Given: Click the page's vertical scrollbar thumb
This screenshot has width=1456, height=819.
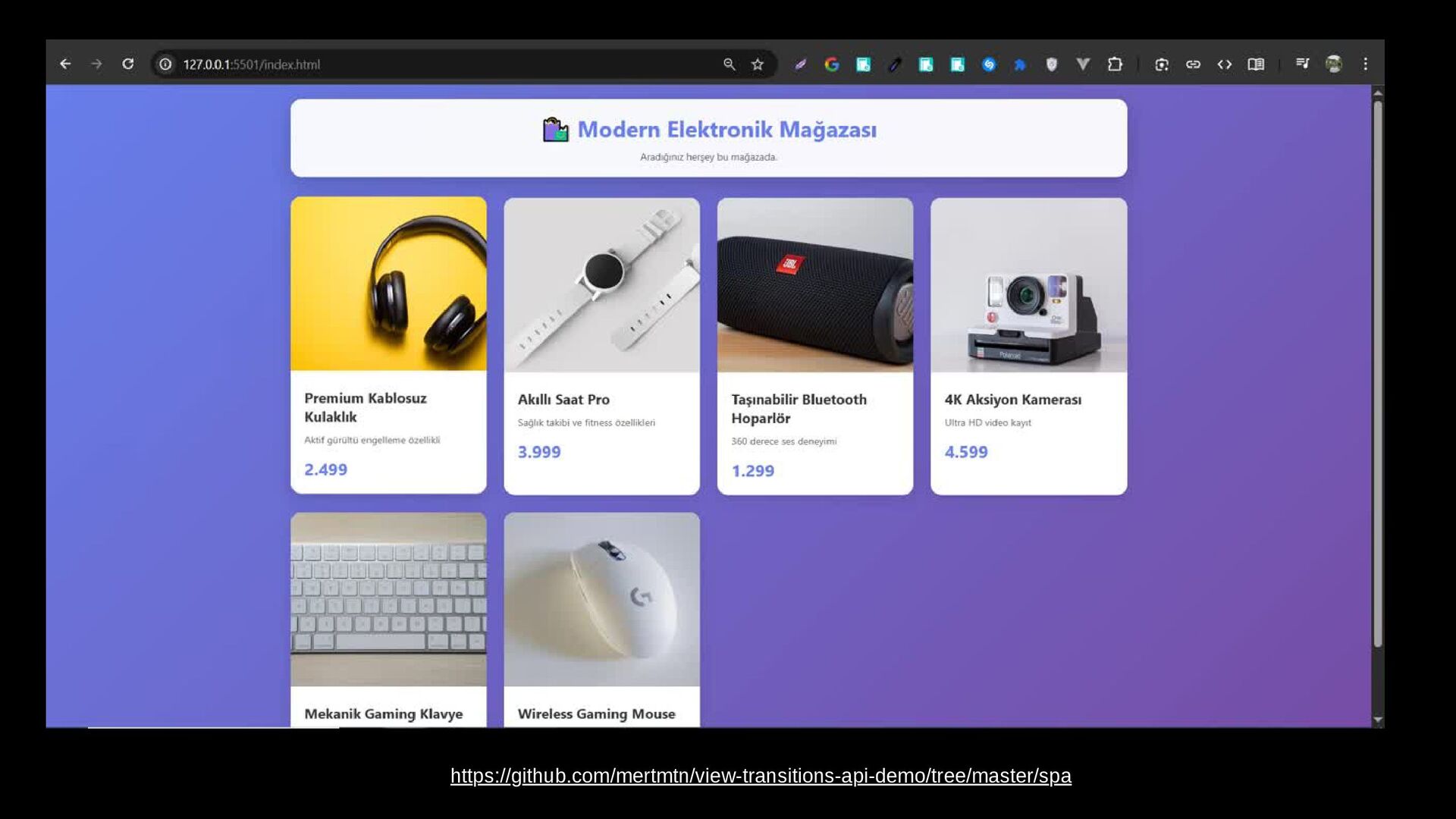Looking at the screenshot, I should click(1378, 372).
